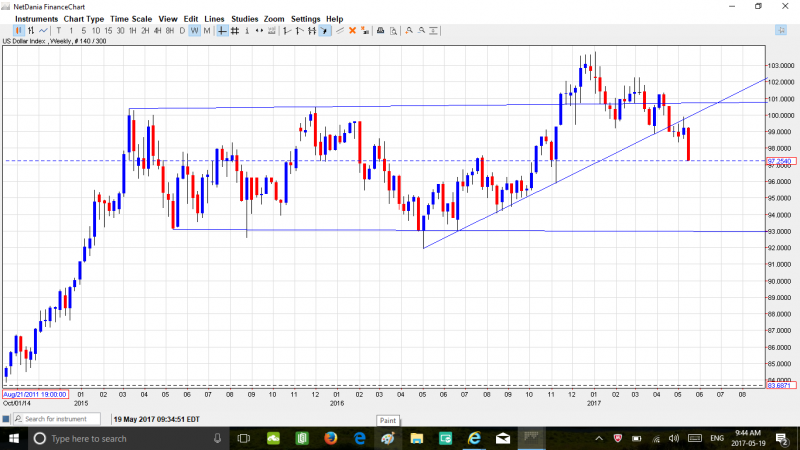Open the Time Scale menu

tap(131, 19)
